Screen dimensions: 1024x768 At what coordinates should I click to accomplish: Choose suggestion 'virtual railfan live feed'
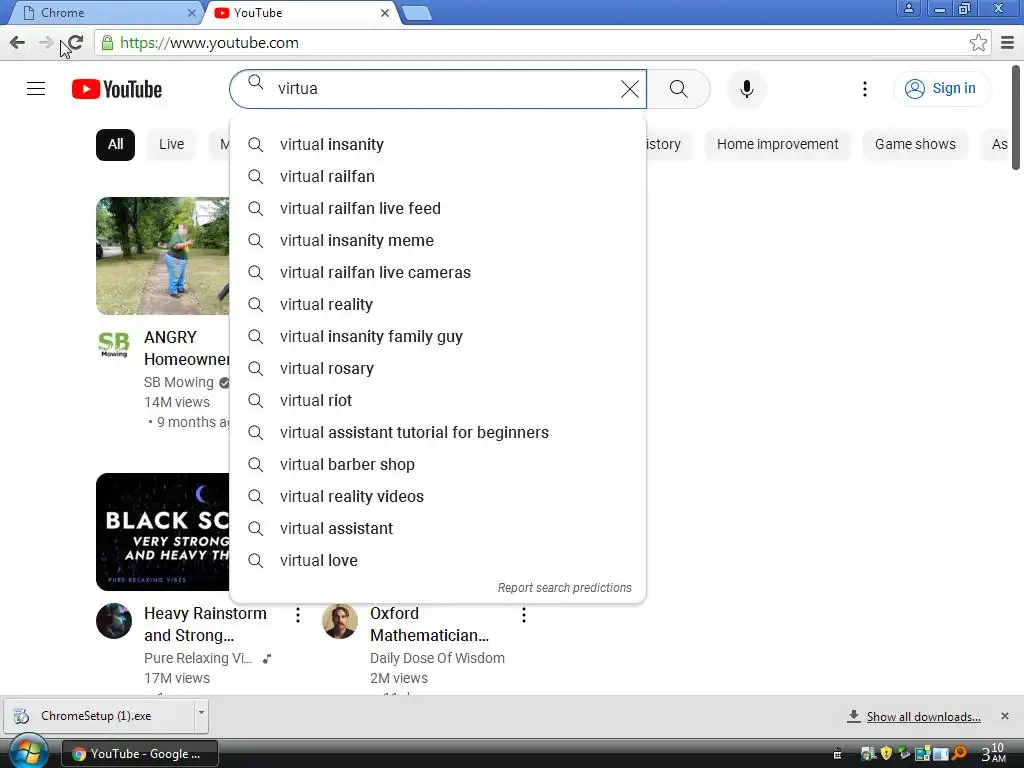coord(438,208)
